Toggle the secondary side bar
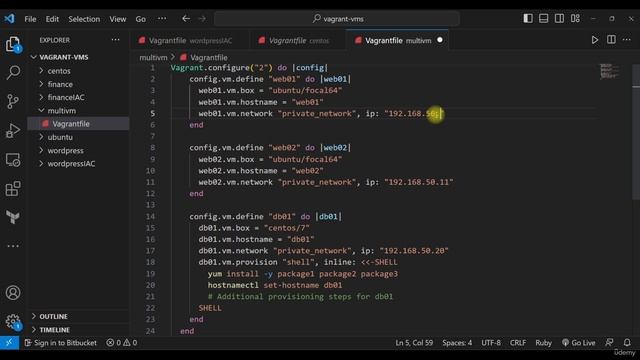This screenshot has height=360, width=640. [x=559, y=18]
